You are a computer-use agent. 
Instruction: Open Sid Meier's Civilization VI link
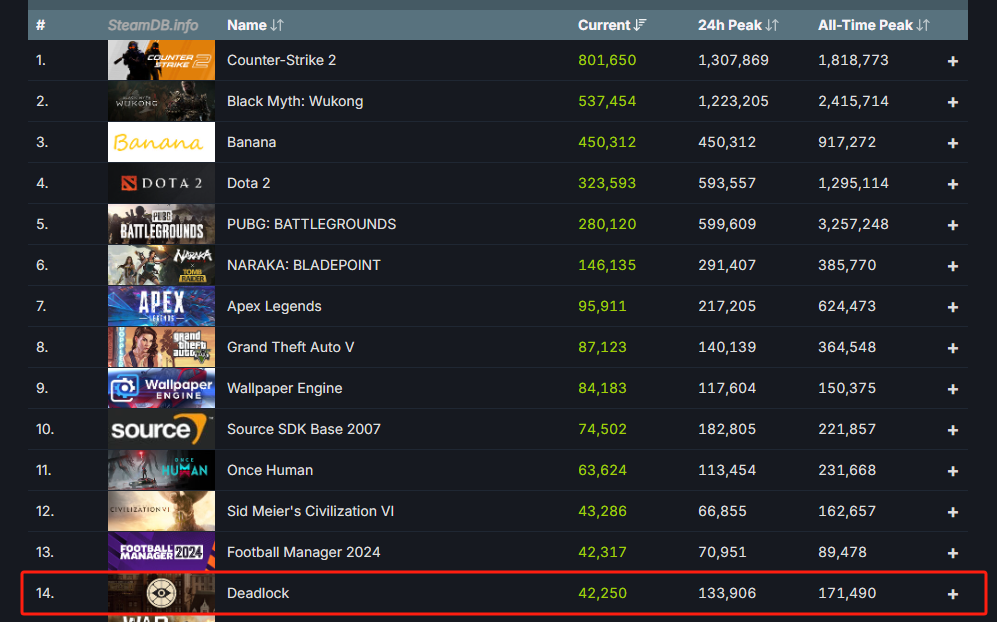pyautogui.click(x=310, y=511)
